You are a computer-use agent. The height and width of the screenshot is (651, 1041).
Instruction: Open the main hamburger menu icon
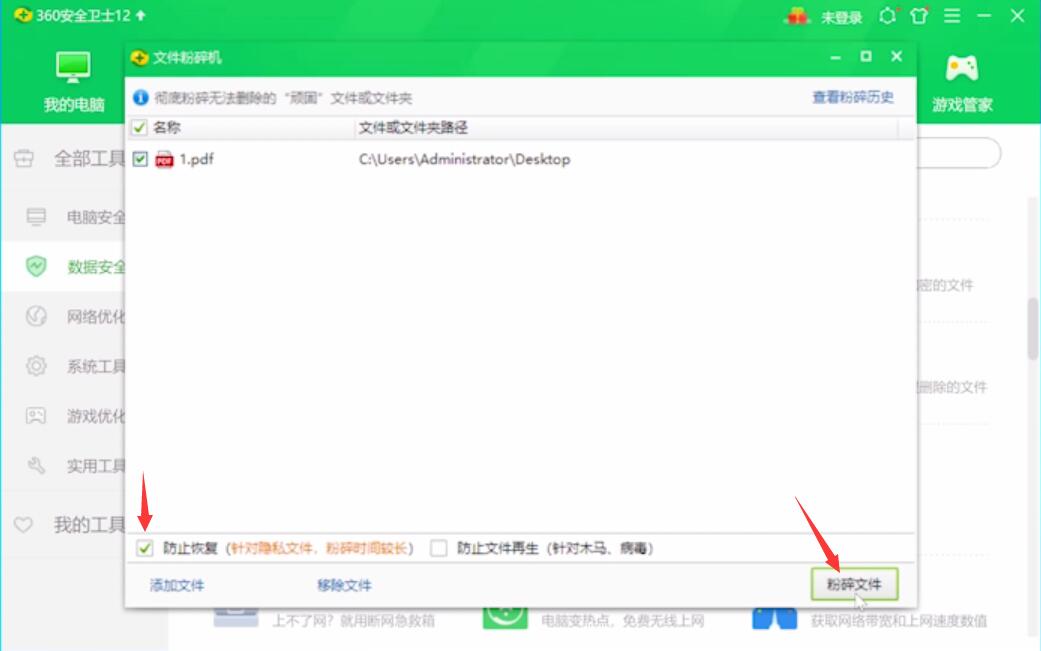point(952,15)
